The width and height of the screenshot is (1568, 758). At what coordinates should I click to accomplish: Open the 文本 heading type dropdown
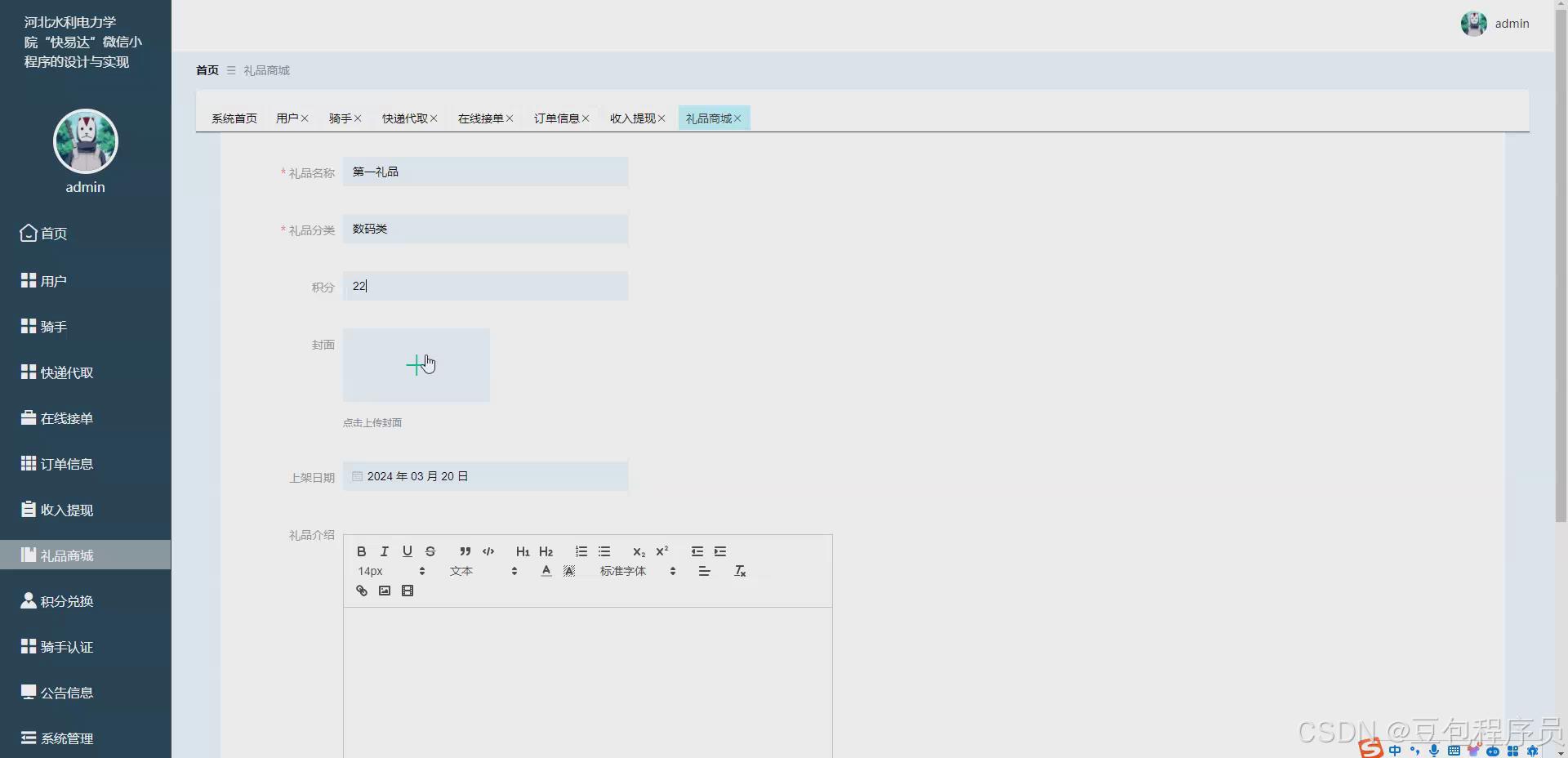pyautogui.click(x=483, y=571)
